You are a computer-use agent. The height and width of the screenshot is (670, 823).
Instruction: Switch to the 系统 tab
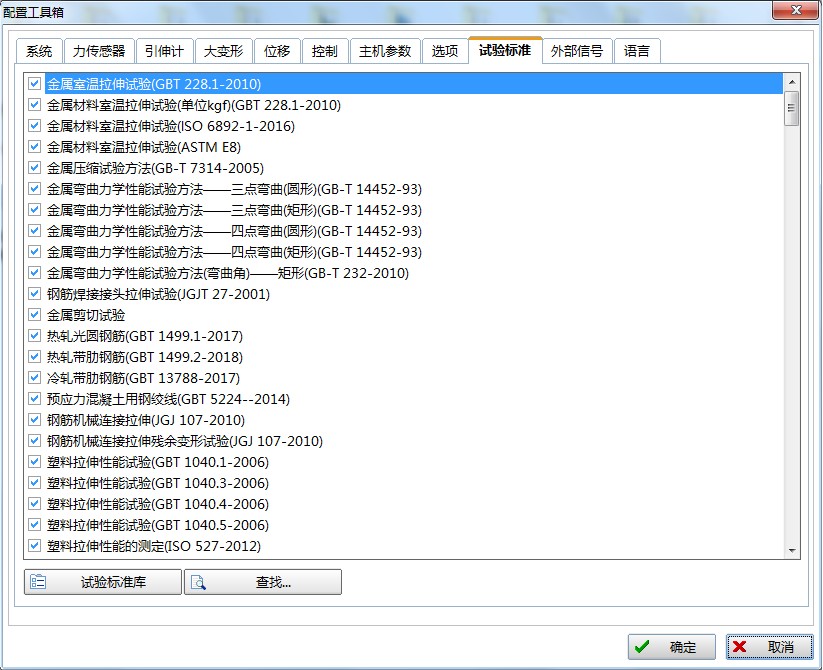coord(39,50)
